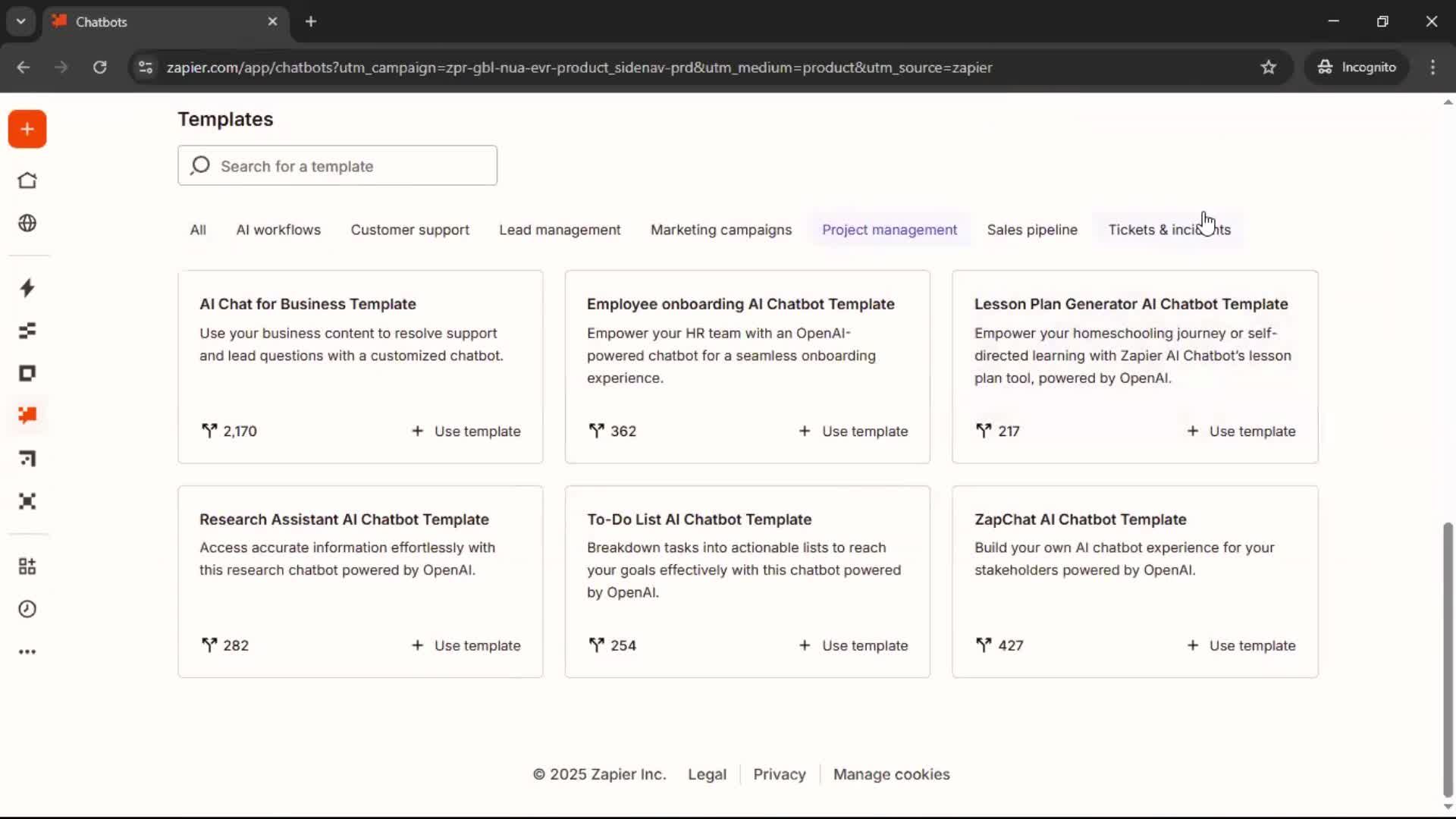
Task: Open the Chrome menu three dots
Action: point(1432,67)
